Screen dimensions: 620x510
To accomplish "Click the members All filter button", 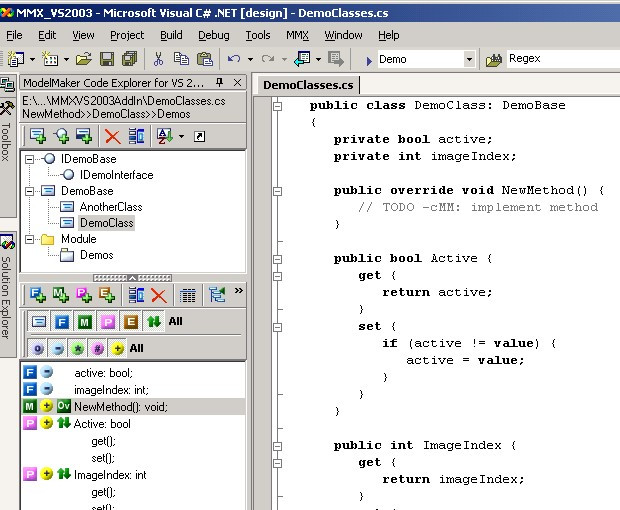I will point(176,321).
